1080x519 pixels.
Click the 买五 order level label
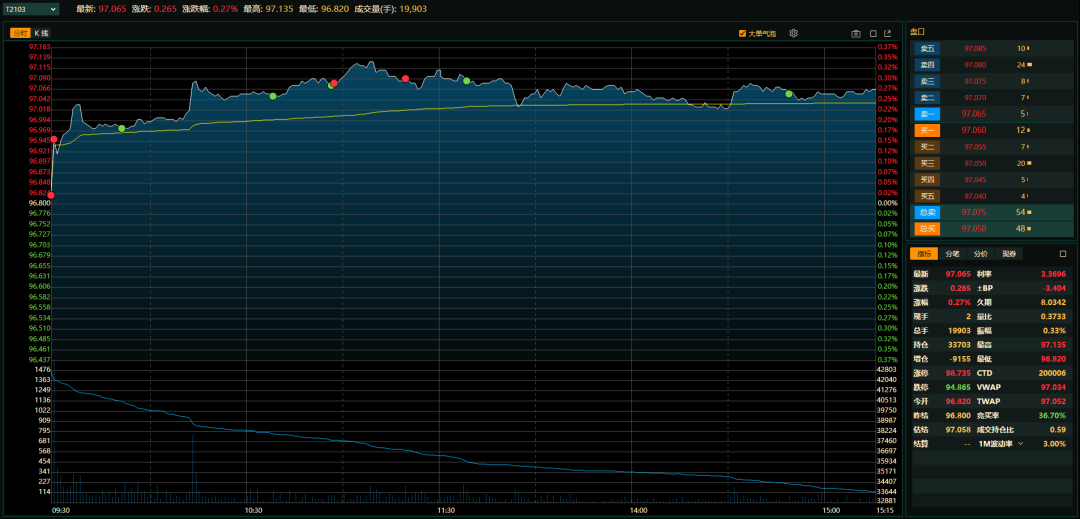coord(927,196)
